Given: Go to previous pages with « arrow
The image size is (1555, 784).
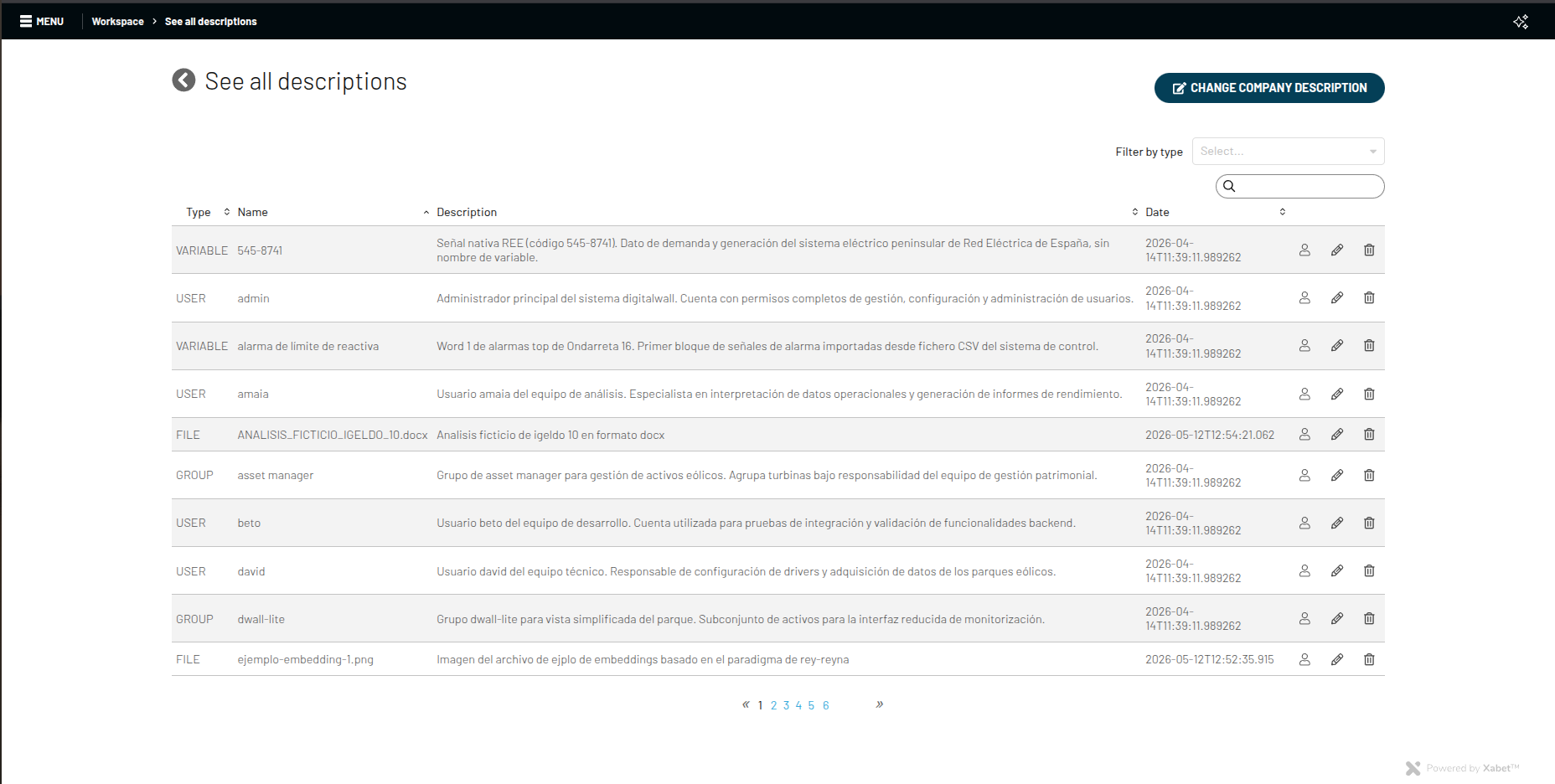Looking at the screenshot, I should (746, 704).
